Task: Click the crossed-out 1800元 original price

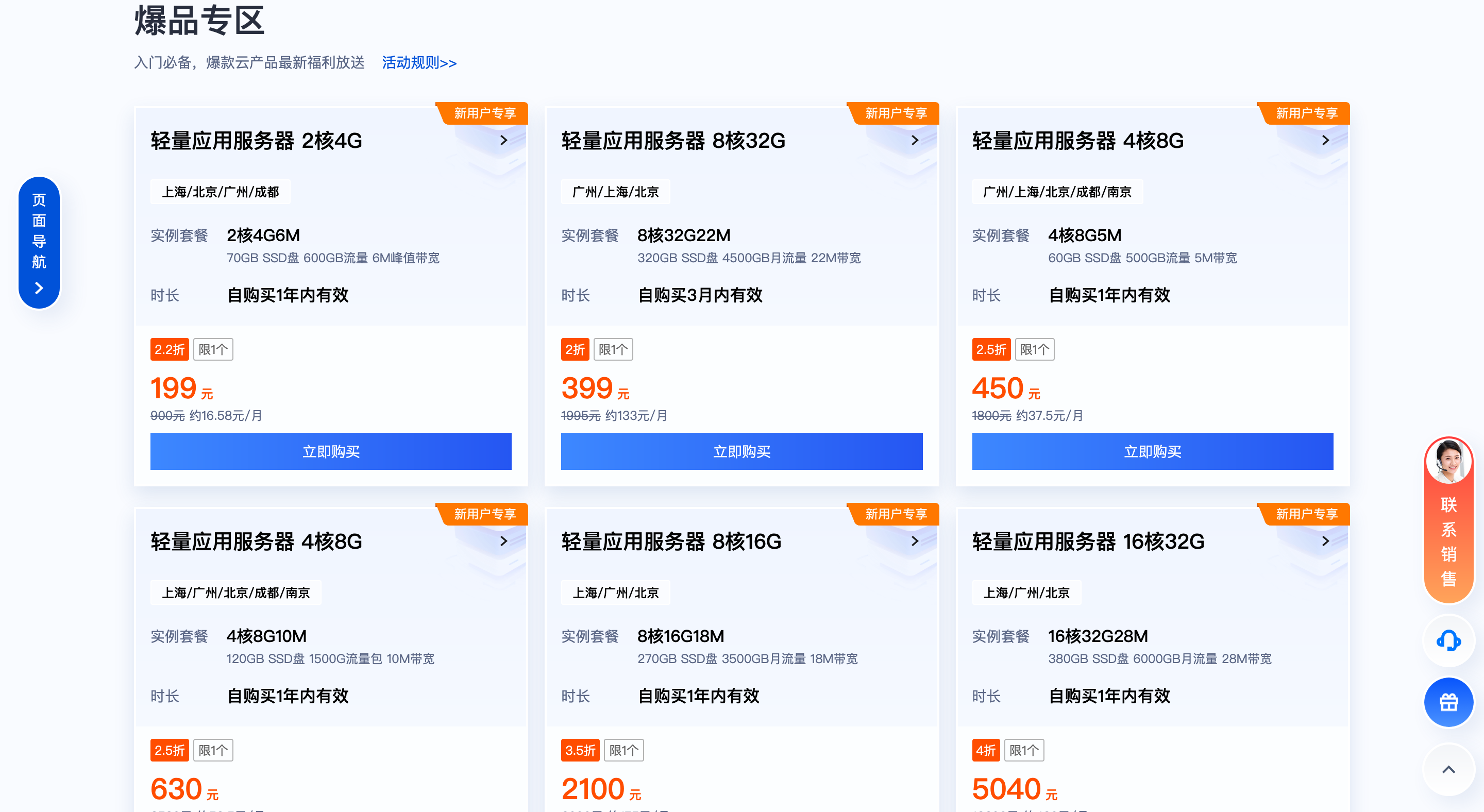Action: 991,416
